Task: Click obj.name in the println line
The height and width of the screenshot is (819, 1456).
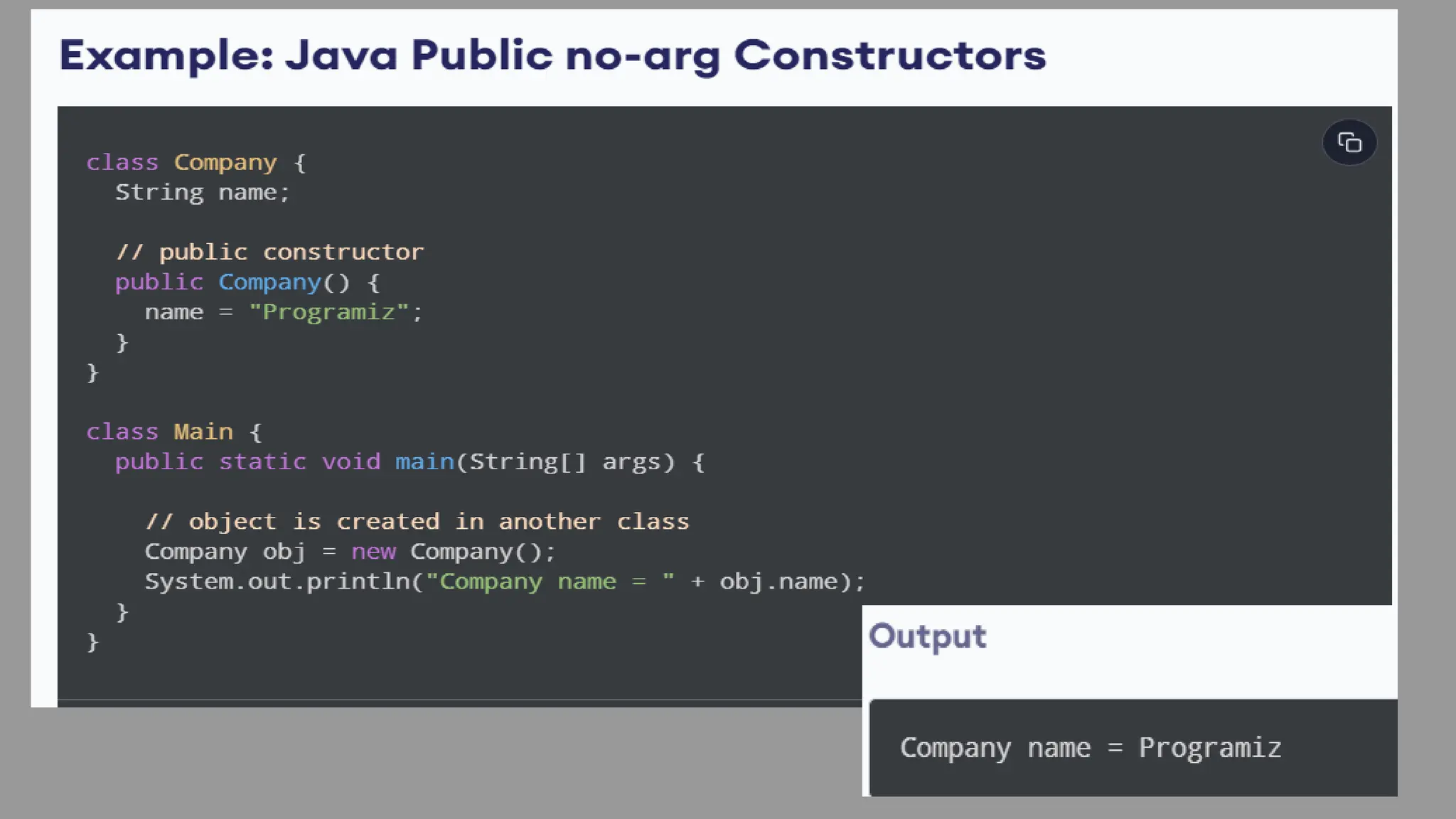Action: 778,582
